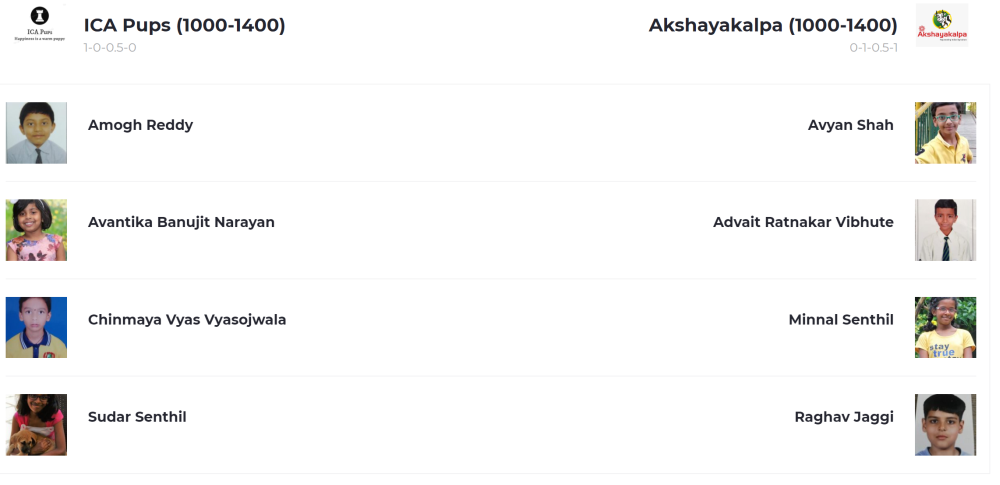Select player name Avantika Banujit Narayan

click(x=181, y=222)
